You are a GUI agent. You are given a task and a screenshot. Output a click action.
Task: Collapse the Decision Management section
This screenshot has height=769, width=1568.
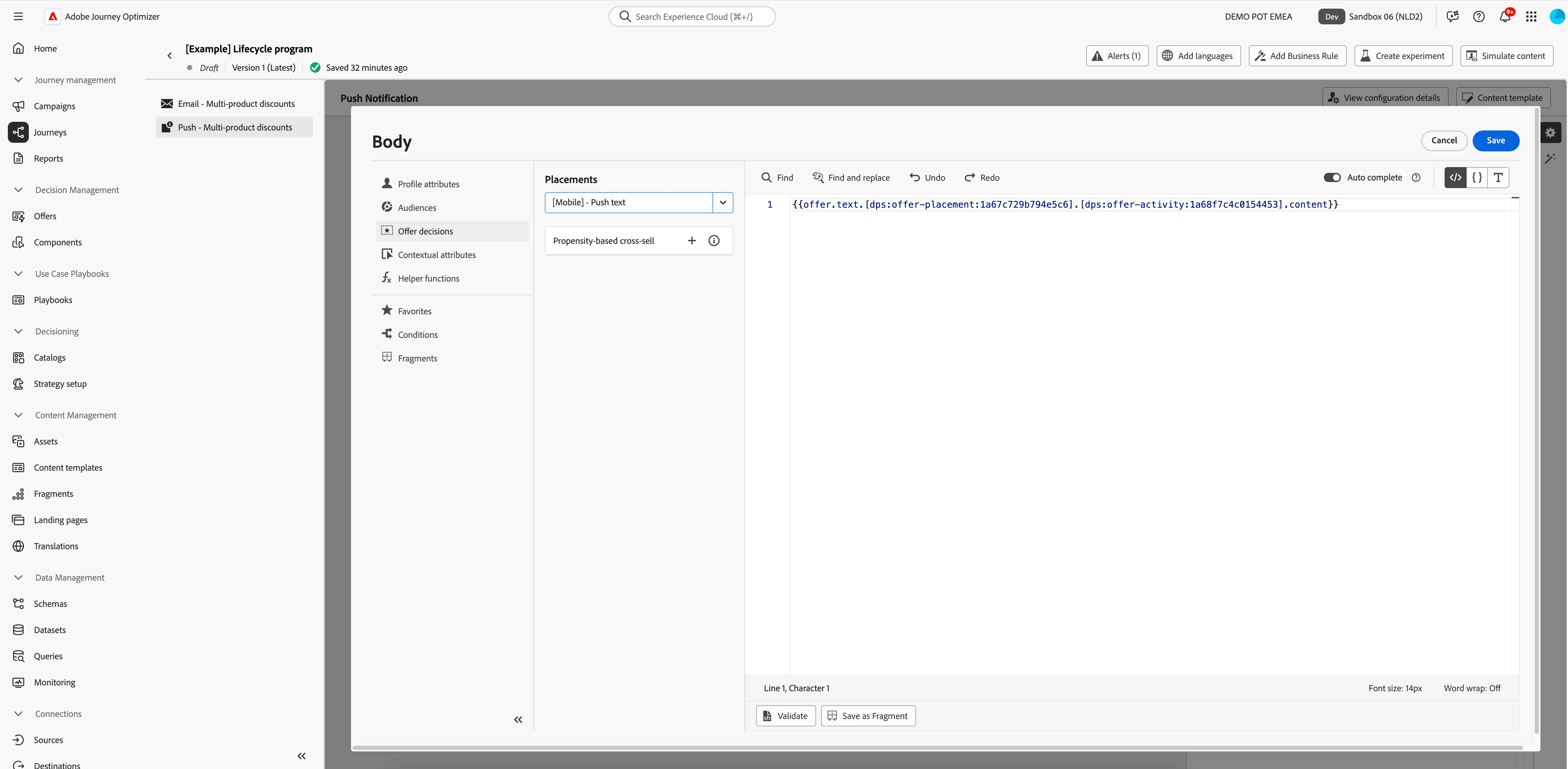tap(18, 190)
